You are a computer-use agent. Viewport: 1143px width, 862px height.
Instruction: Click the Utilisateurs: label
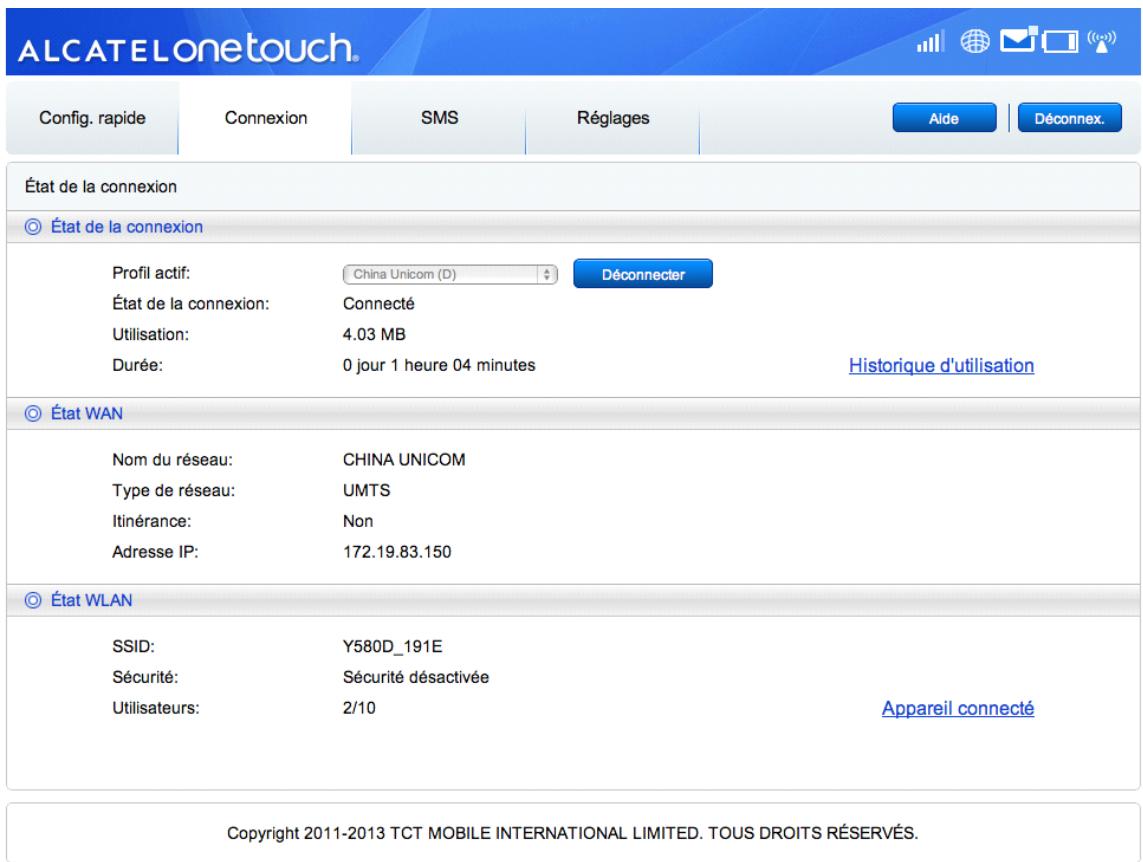pyautogui.click(x=156, y=708)
